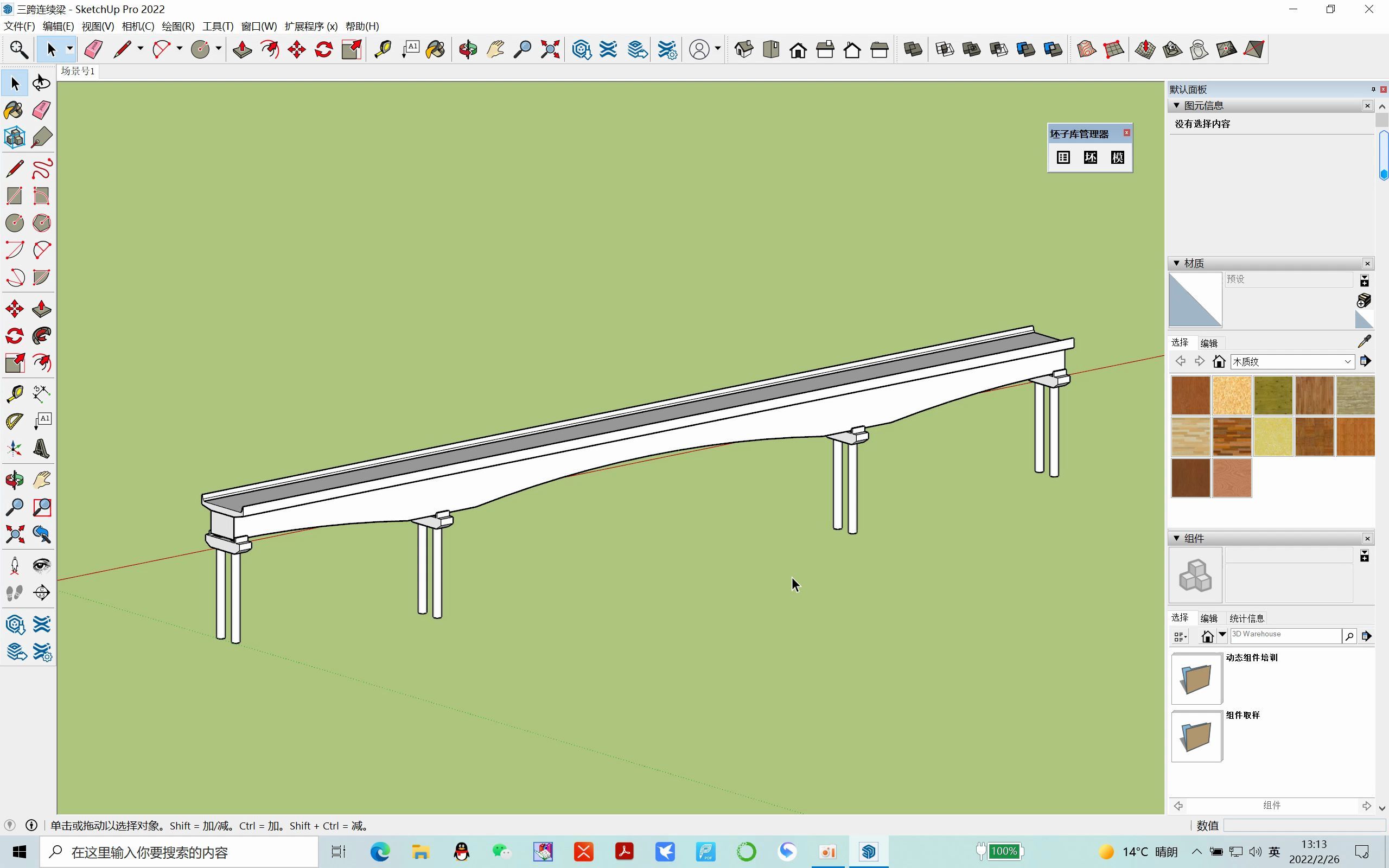This screenshot has width=1389, height=868.
Task: Select the Eraser tool in left toolbar
Action: (x=41, y=110)
